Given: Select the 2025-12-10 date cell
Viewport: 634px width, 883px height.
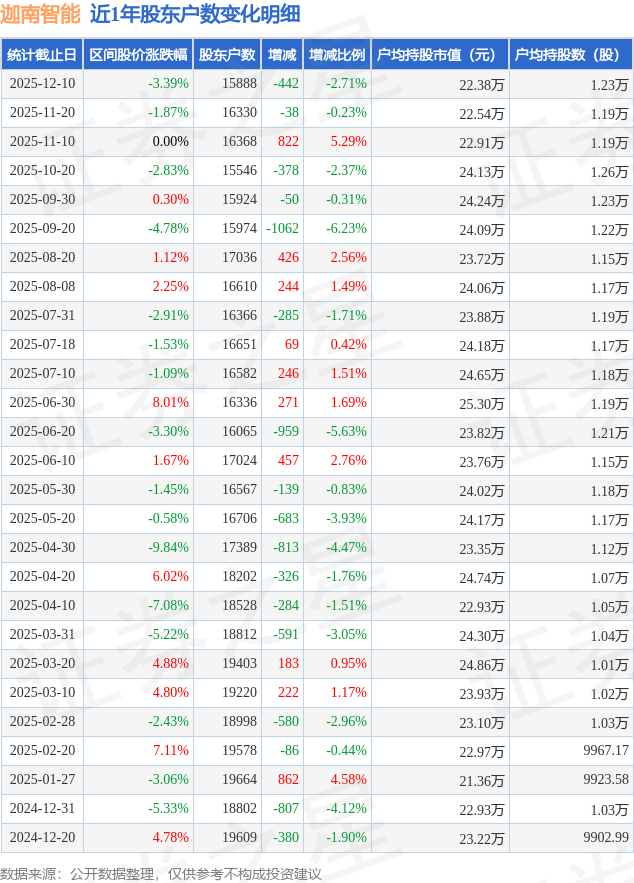Looking at the screenshot, I should pos(42,84).
